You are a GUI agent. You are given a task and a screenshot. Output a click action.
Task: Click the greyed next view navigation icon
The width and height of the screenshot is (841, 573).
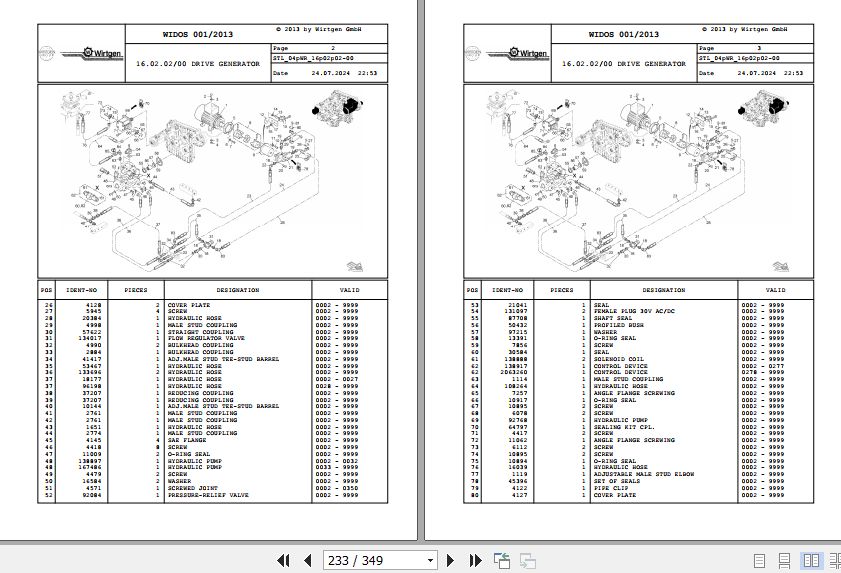(528, 561)
